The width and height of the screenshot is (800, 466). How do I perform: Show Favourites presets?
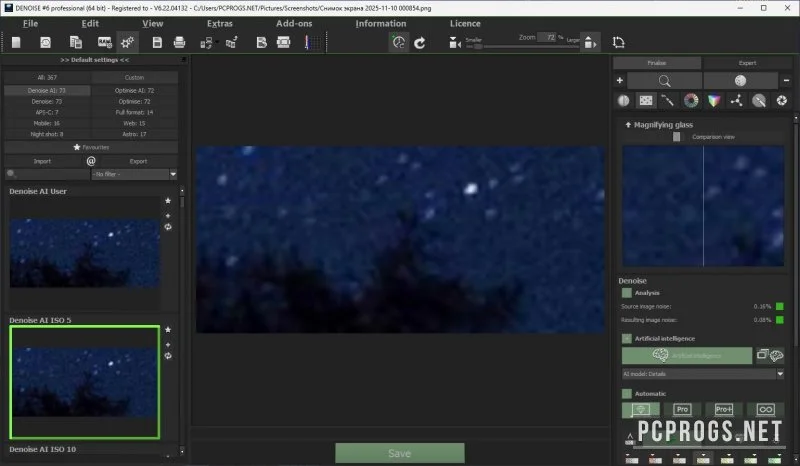[91, 147]
